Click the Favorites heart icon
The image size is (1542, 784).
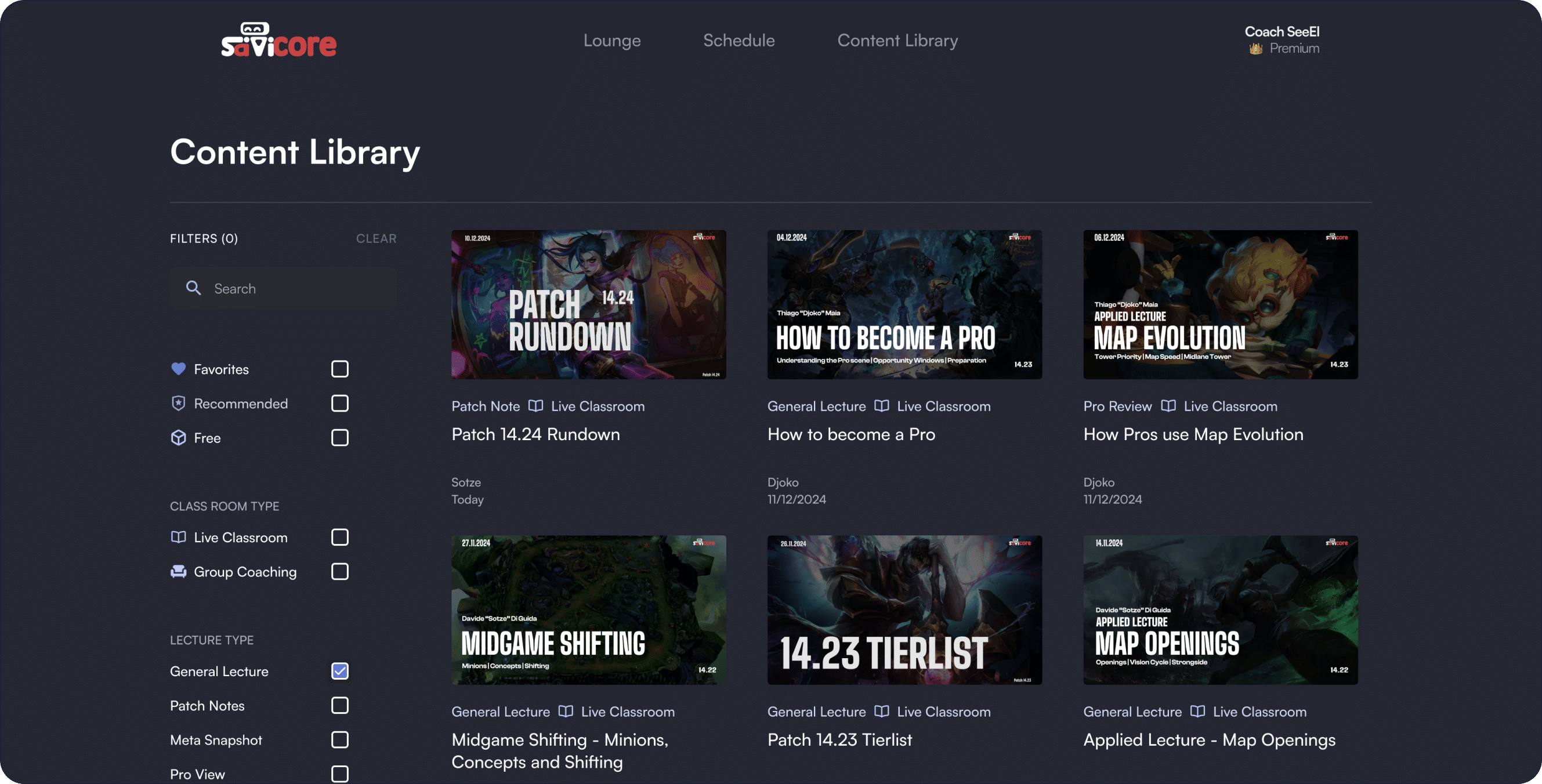[x=178, y=369]
